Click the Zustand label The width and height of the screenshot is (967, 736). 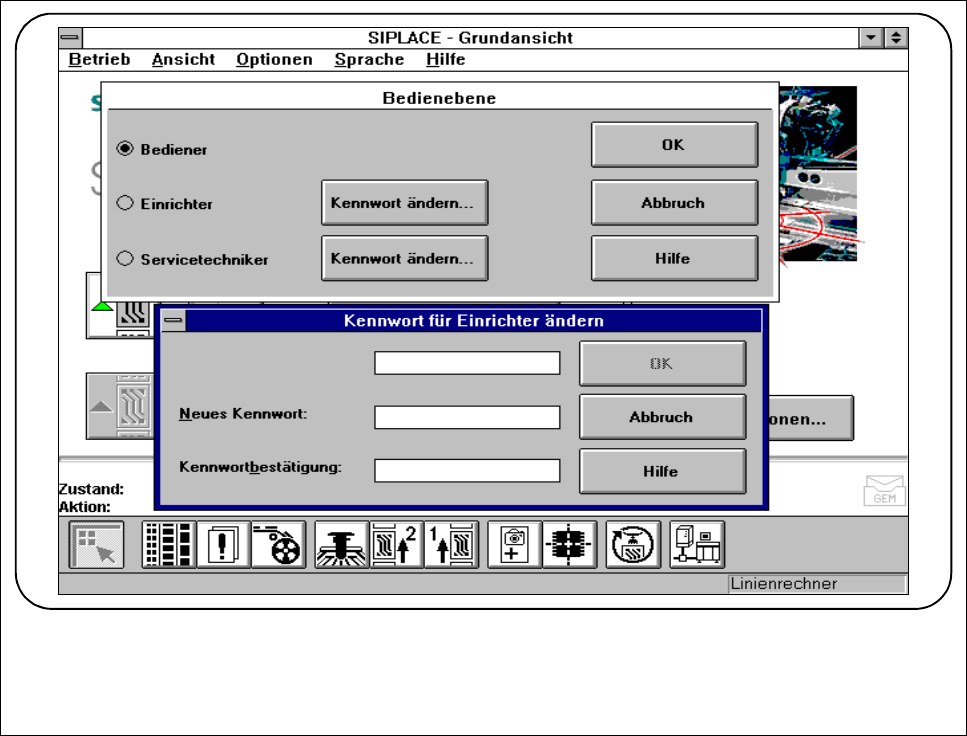(x=91, y=489)
